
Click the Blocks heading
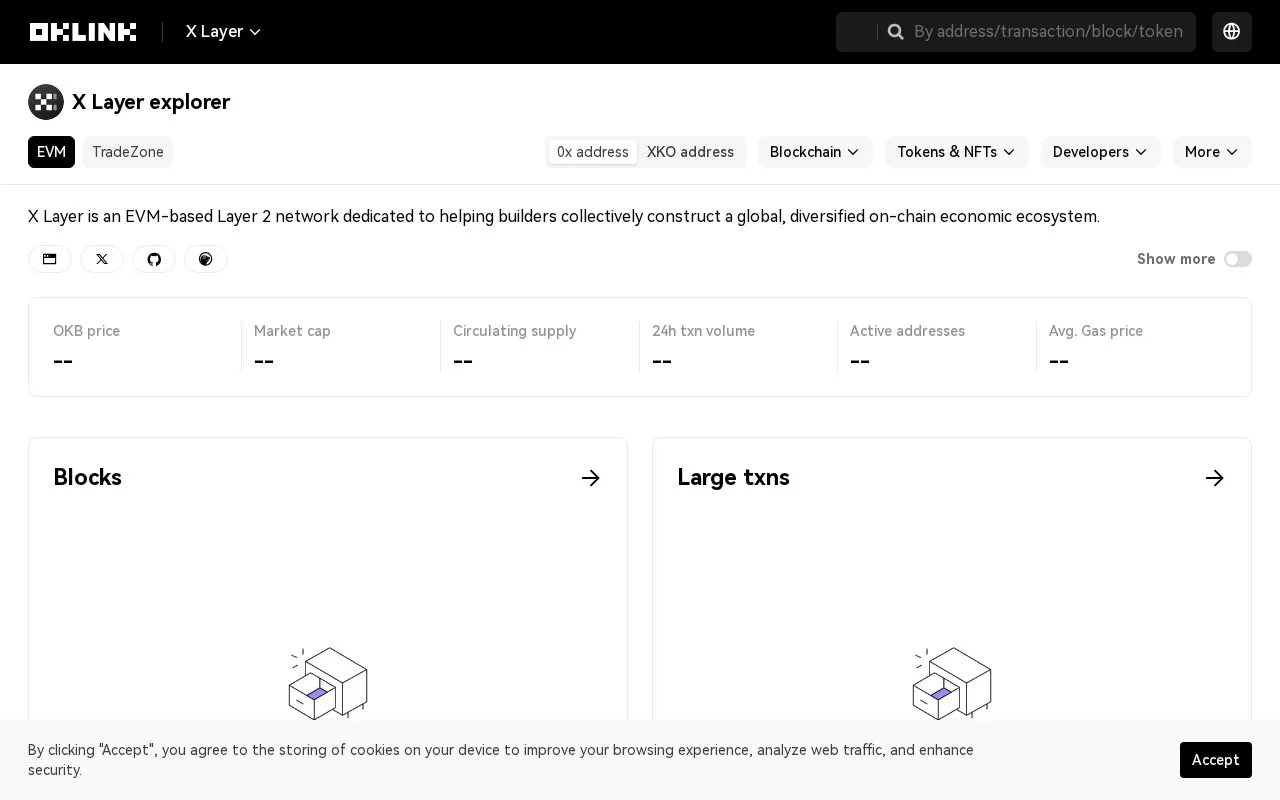coord(88,477)
